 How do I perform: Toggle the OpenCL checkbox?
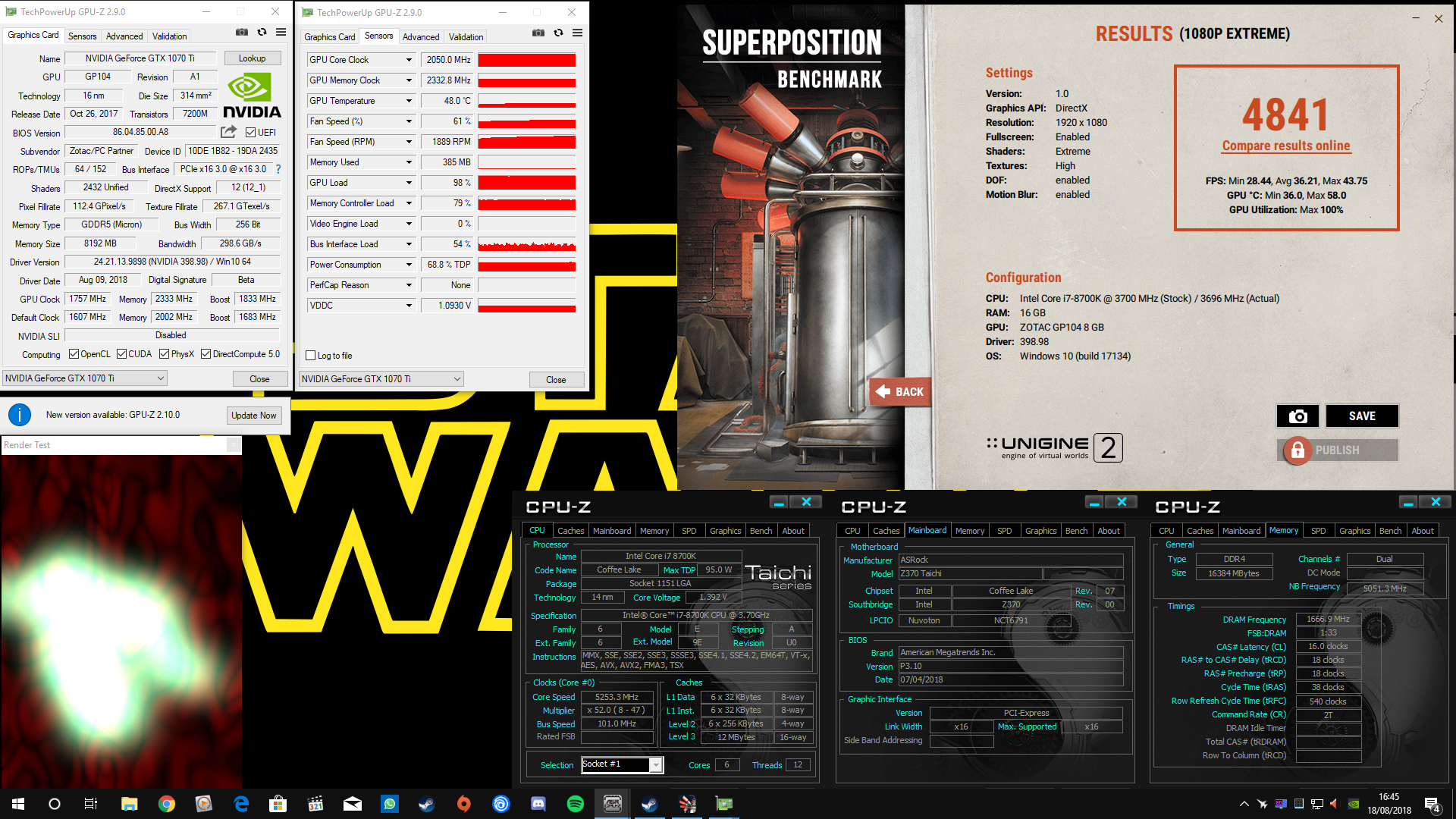pyautogui.click(x=74, y=354)
